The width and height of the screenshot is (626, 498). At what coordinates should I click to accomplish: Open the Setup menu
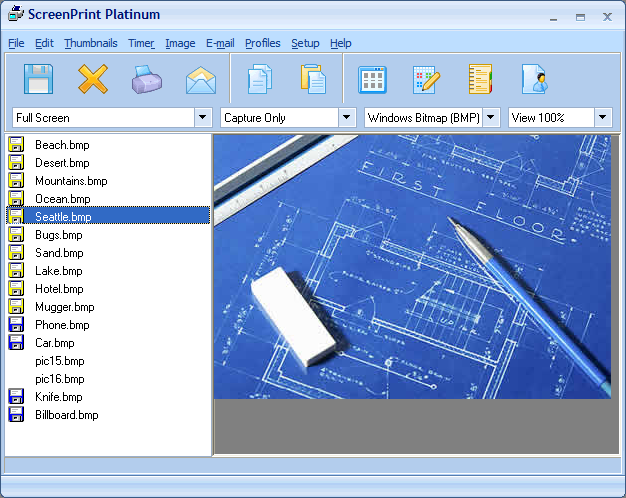305,43
